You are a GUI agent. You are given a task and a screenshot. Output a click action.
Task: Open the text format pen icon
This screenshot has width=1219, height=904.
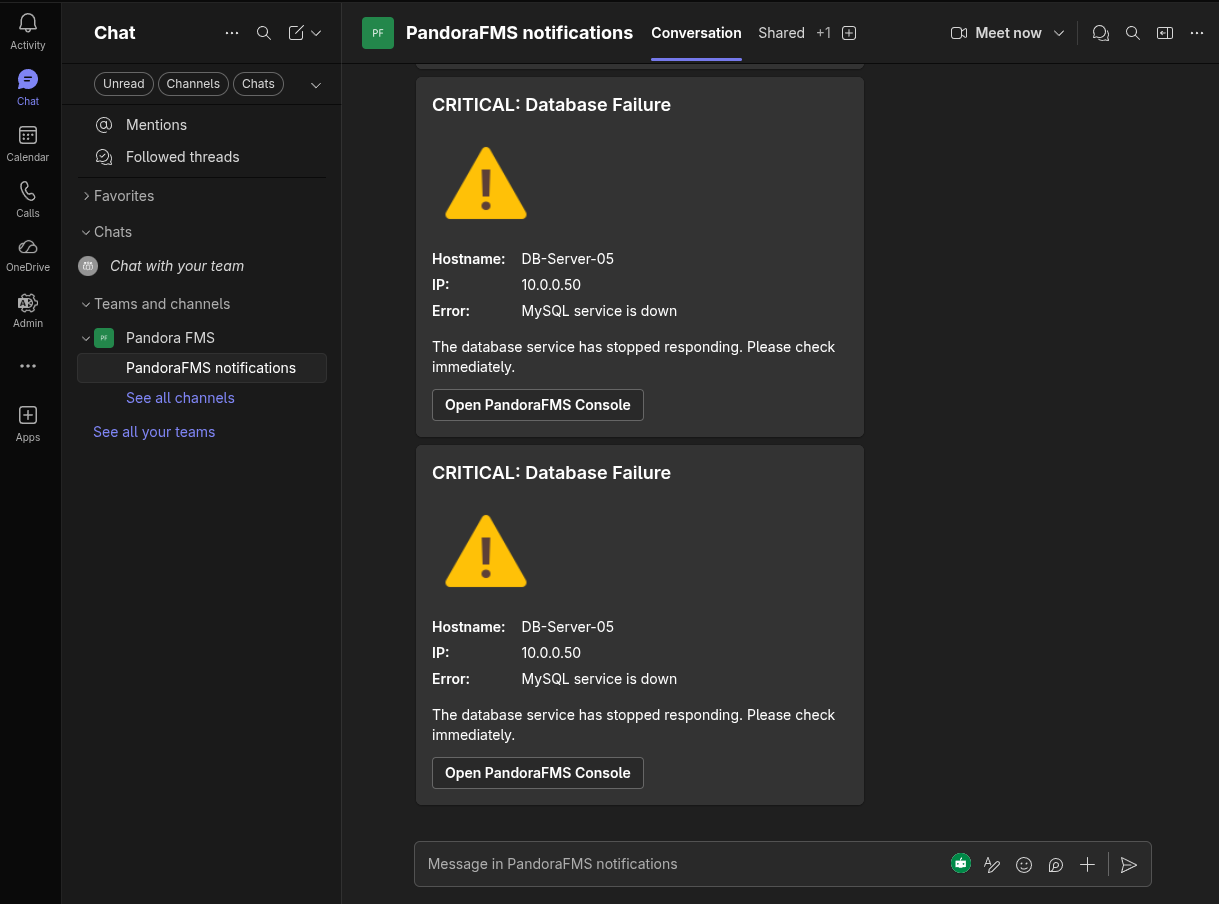tap(992, 865)
